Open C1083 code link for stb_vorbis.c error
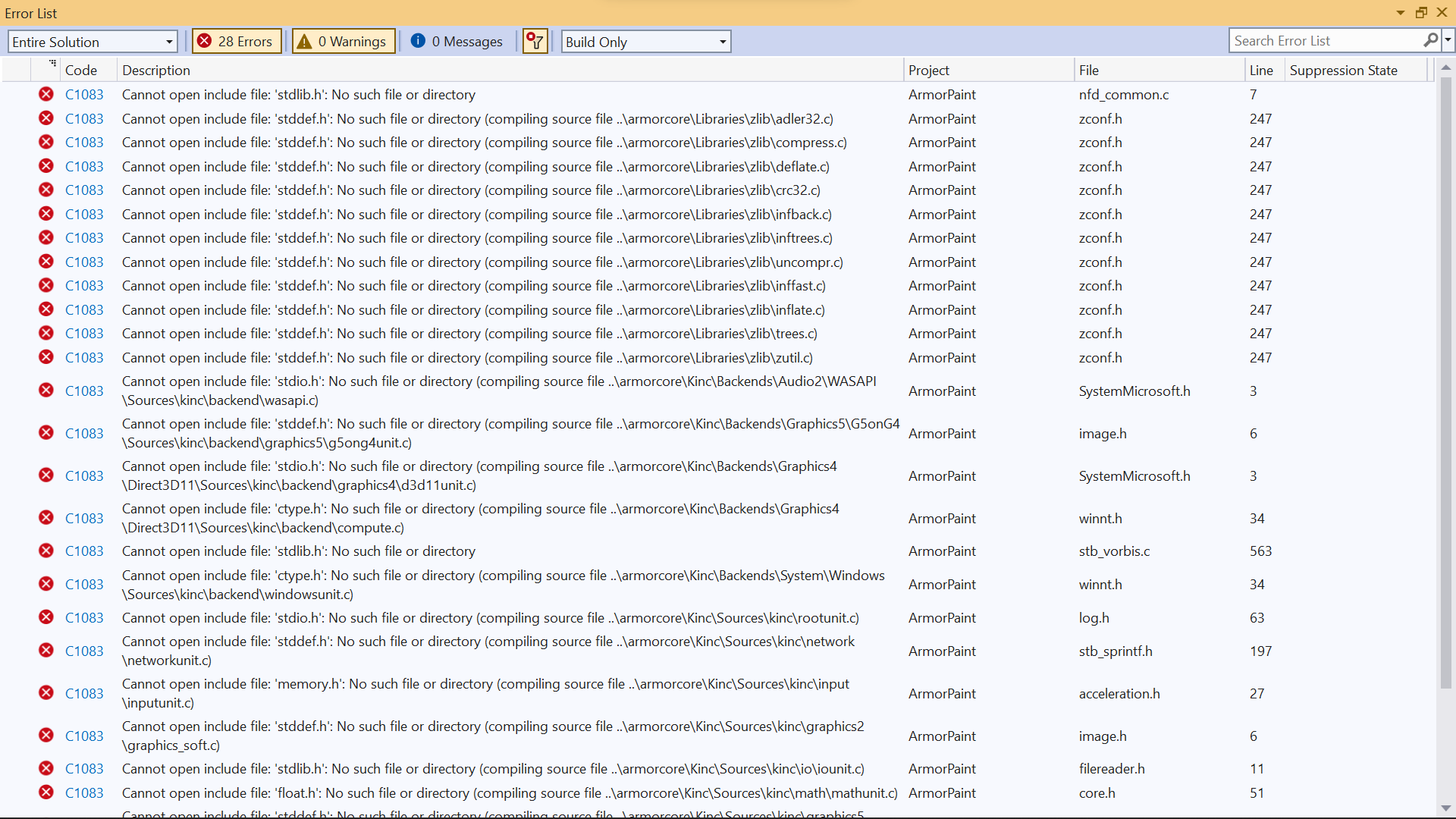Screen dimensions: 1456x819 pos(84,551)
